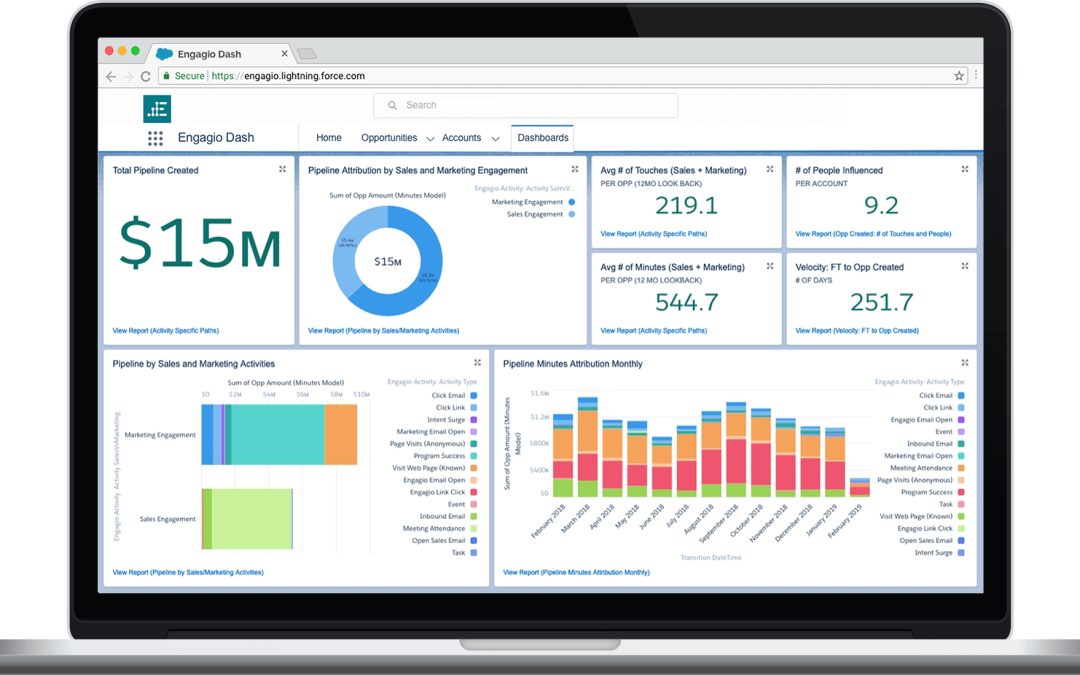Expand the Velocity FT to Opp widget

pyautogui.click(x=965, y=266)
